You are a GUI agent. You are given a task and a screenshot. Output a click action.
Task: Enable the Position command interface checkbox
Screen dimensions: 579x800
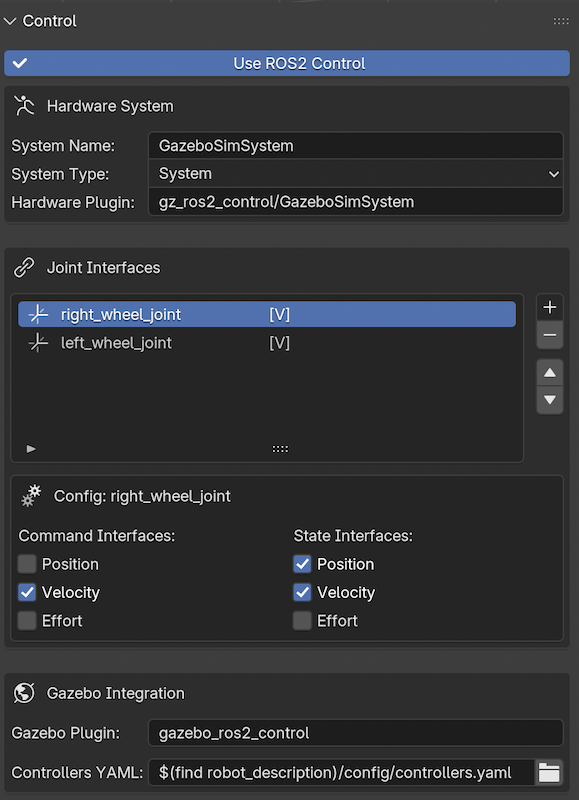27,564
